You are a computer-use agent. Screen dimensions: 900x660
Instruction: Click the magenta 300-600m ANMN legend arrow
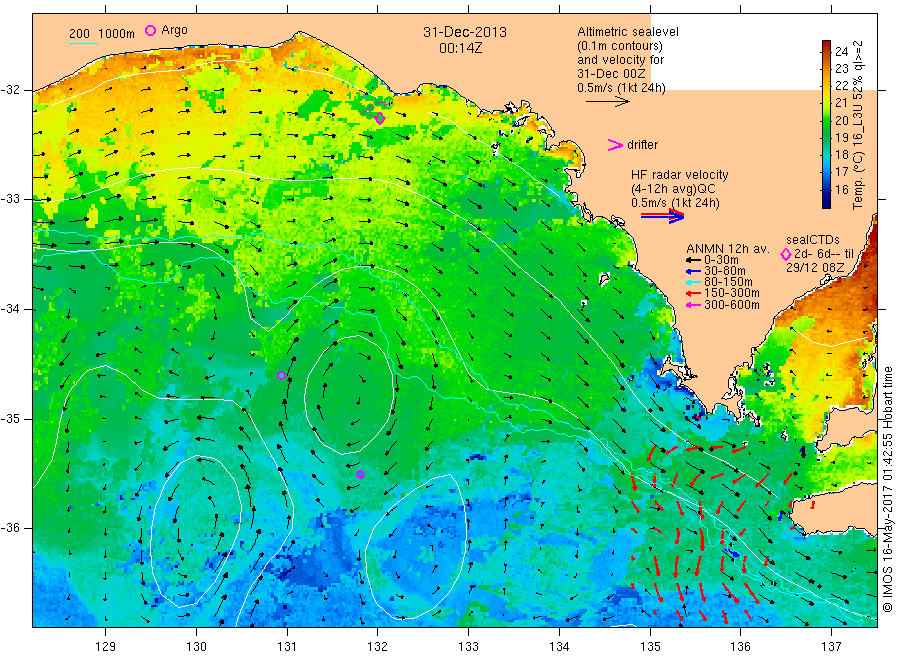click(x=693, y=305)
